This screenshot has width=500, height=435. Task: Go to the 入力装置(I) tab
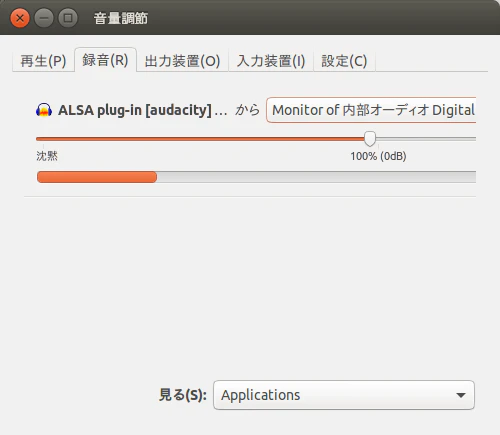tap(271, 61)
